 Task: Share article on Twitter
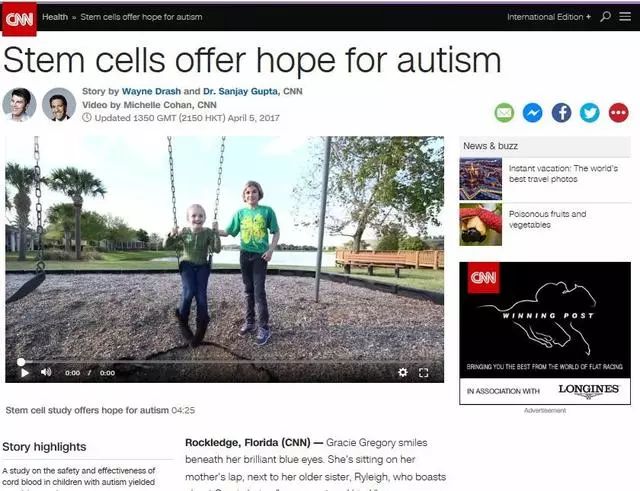pyautogui.click(x=590, y=113)
